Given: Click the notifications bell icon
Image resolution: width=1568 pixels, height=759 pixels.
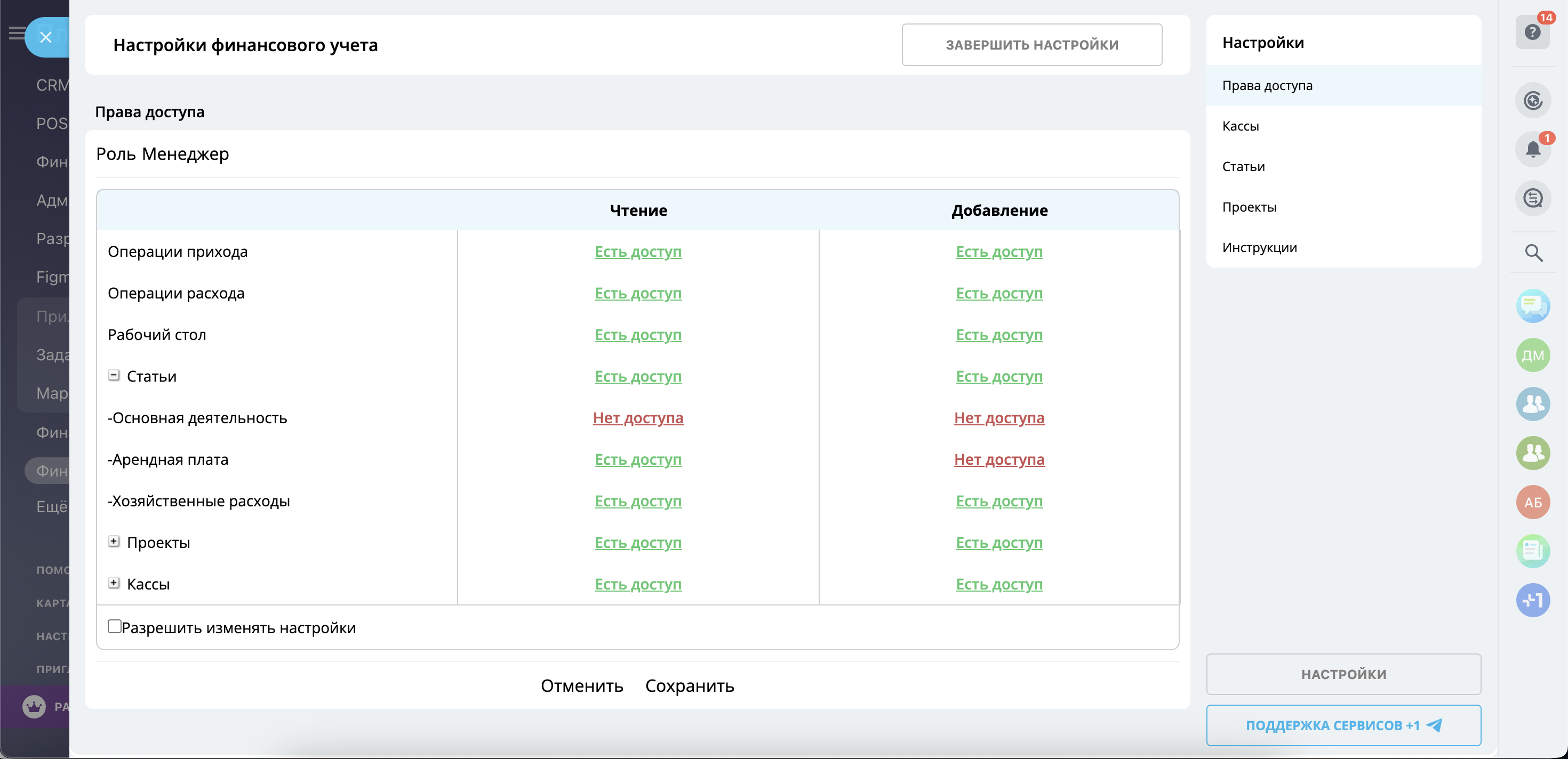Looking at the screenshot, I should click(1532, 149).
